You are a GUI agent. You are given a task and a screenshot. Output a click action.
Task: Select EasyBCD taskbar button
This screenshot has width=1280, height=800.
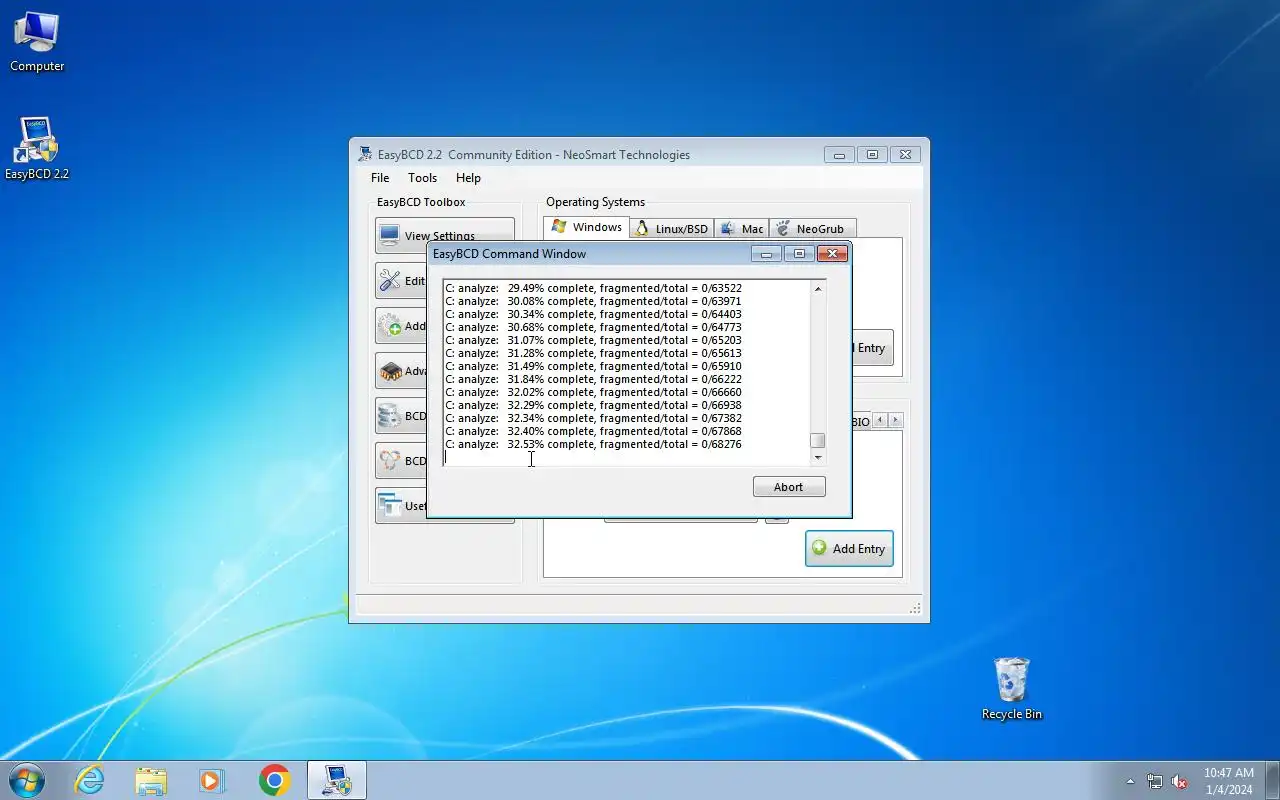tap(336, 780)
